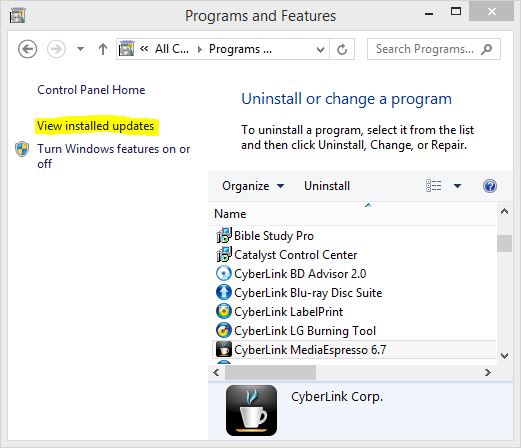The image size is (521, 448).
Task: Select the CyberLink BD Advisor 2.0 icon
Action: [x=224, y=274]
